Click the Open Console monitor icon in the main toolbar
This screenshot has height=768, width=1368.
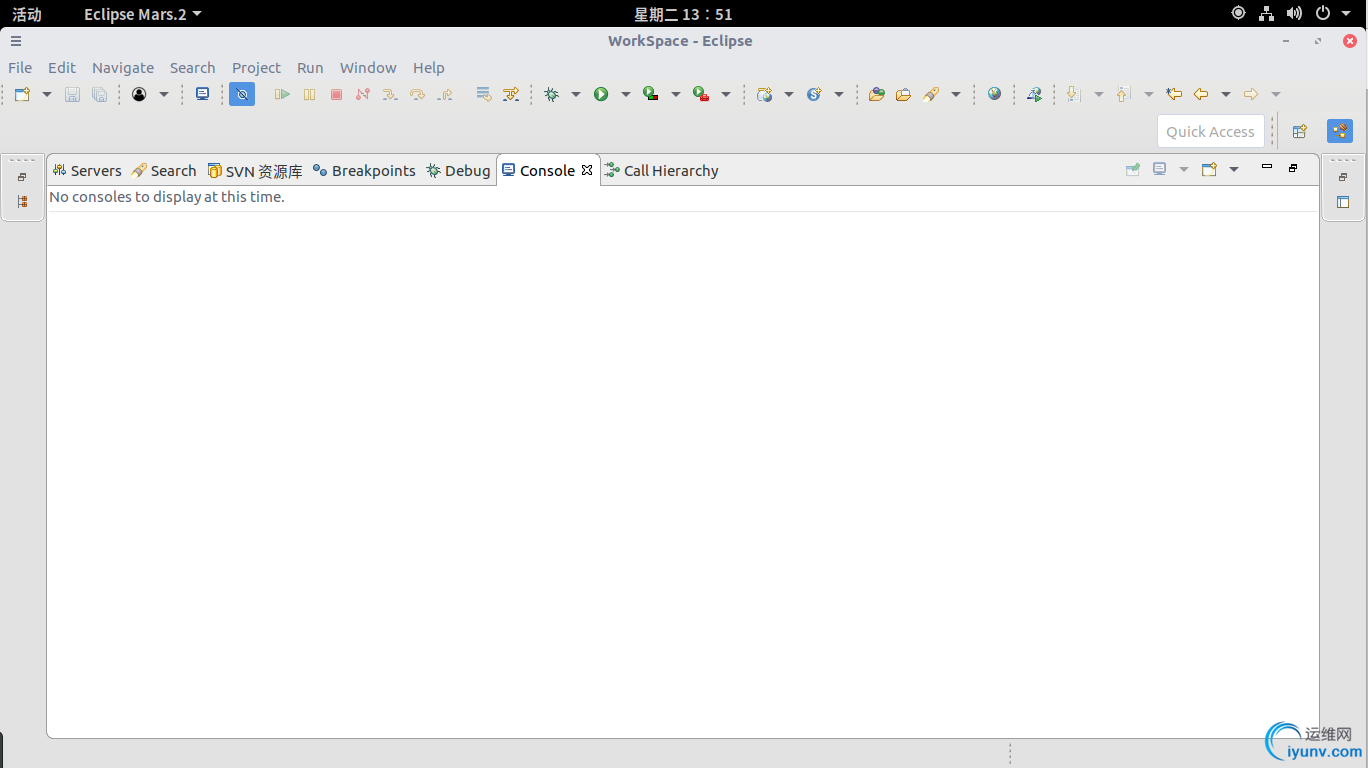pos(202,94)
